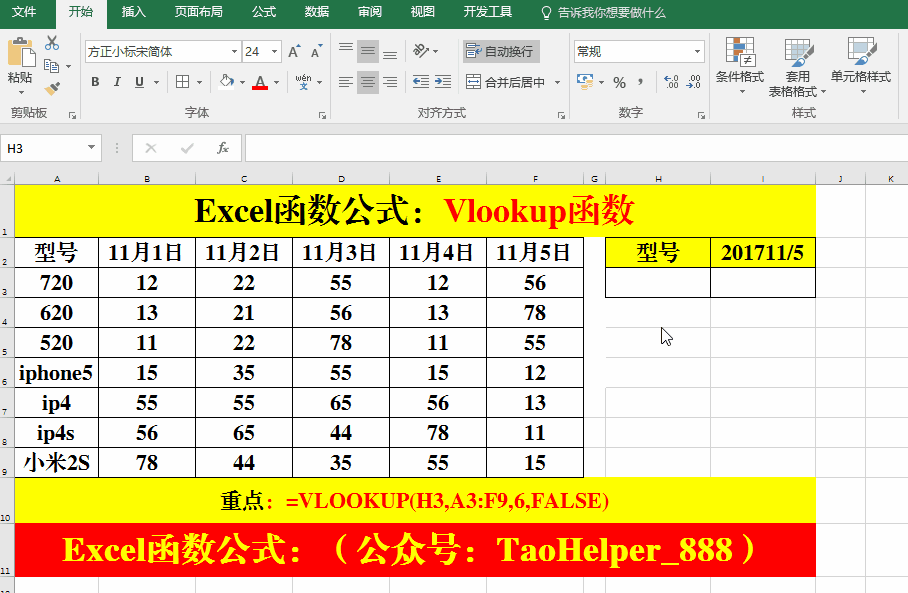Viewport: 908px width, 593px height.
Task: Align text to bottom
Action: pos(390,52)
